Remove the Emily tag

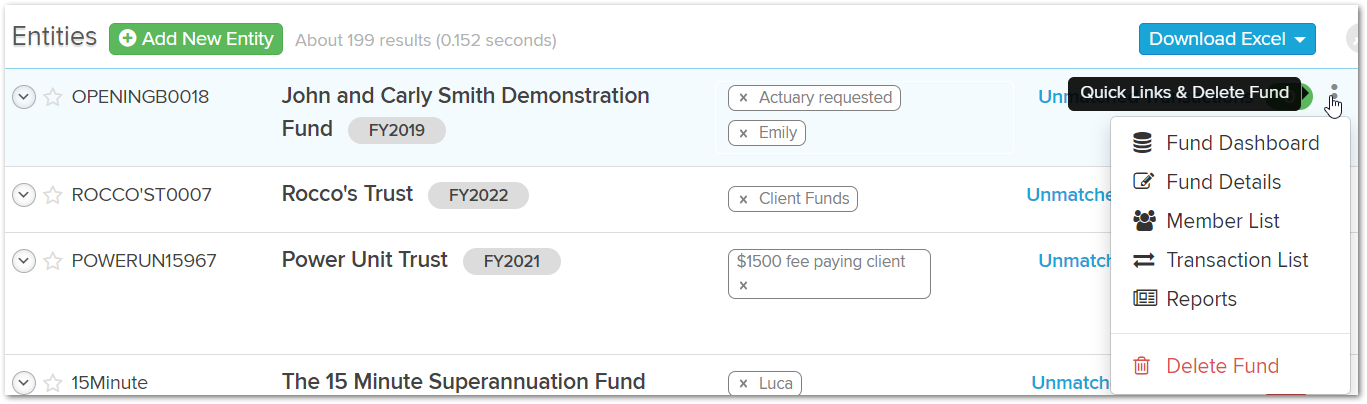coord(743,133)
